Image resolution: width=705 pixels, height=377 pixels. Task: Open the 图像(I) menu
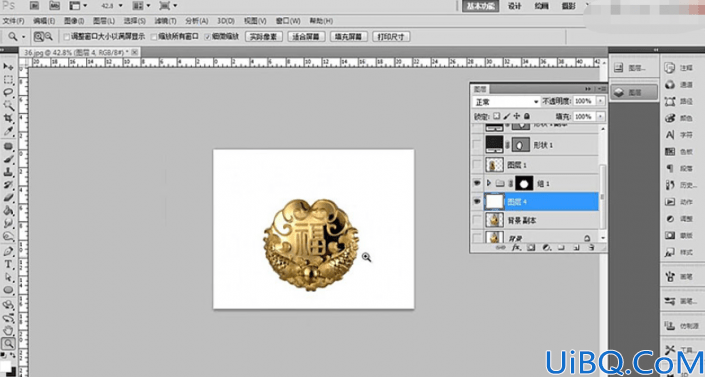(x=74, y=21)
